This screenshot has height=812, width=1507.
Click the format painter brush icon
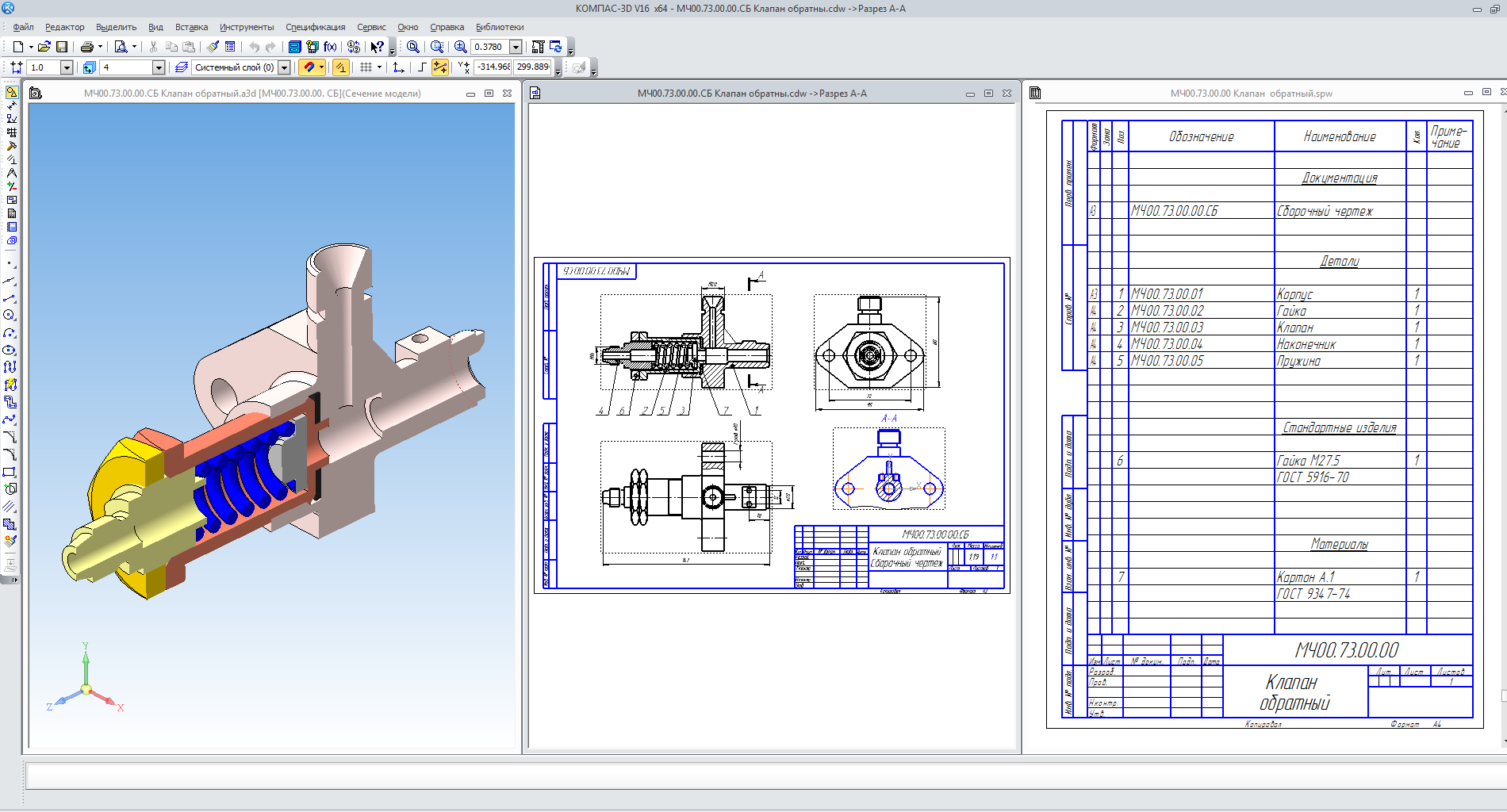pos(213,47)
